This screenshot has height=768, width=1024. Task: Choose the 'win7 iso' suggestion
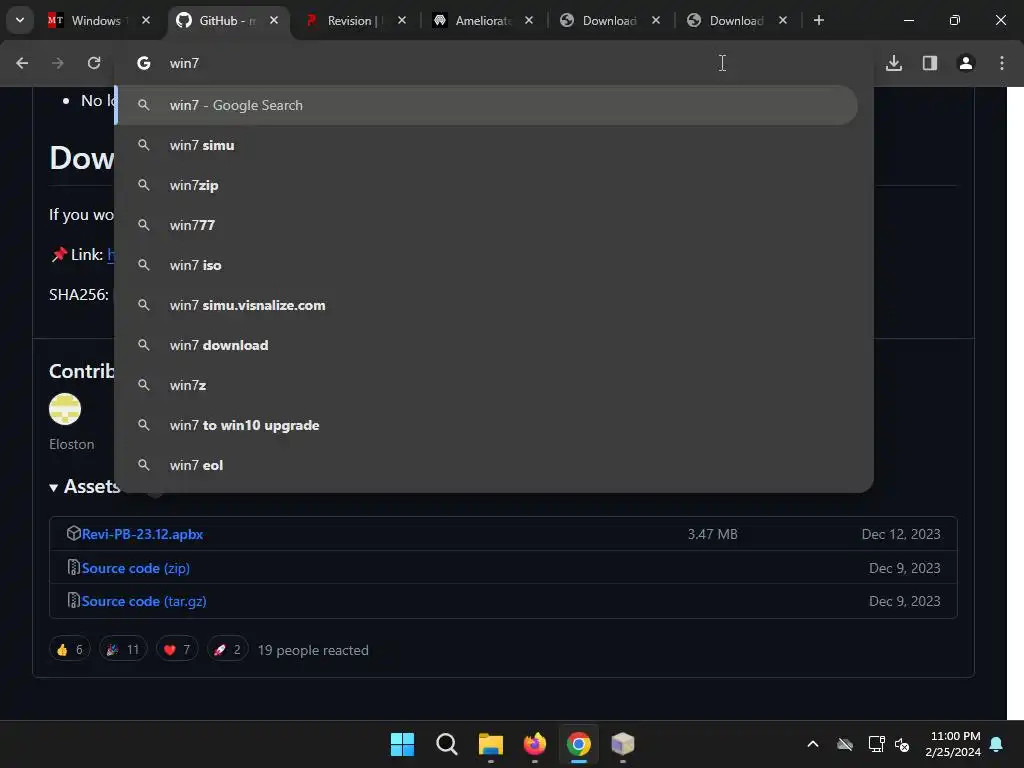487,265
